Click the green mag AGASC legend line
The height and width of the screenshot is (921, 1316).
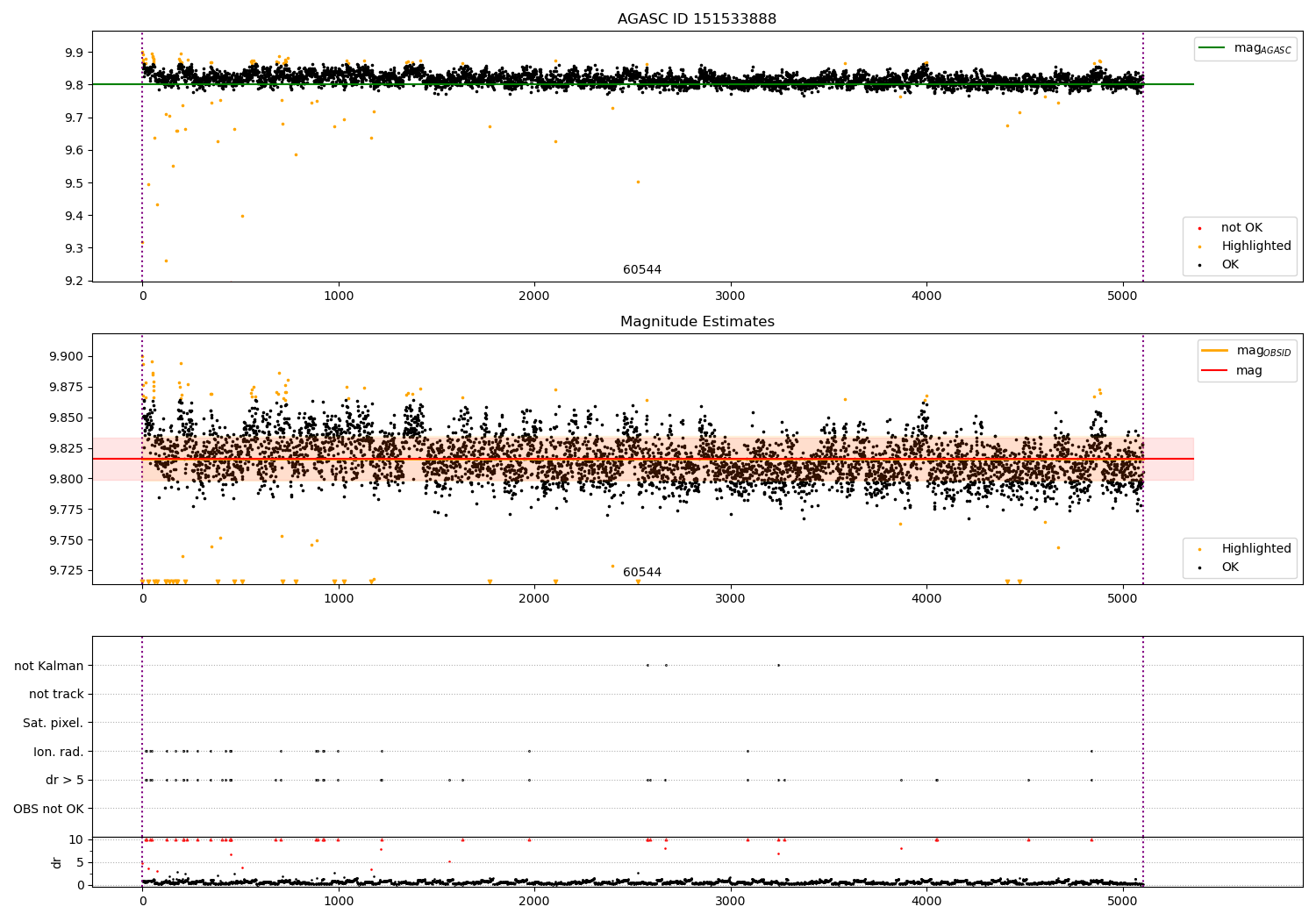[1212, 48]
